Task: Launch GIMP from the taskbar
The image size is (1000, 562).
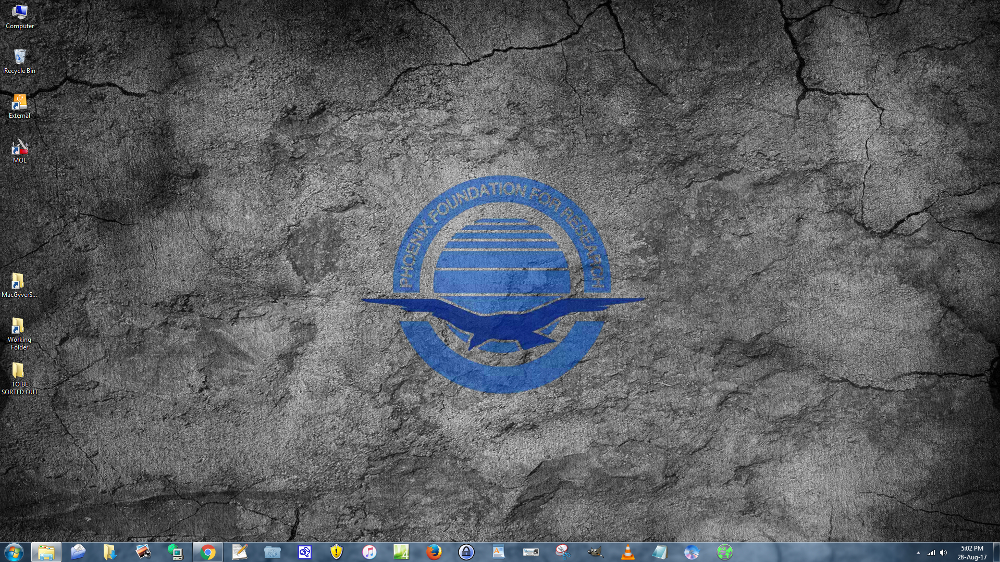Action: point(595,552)
